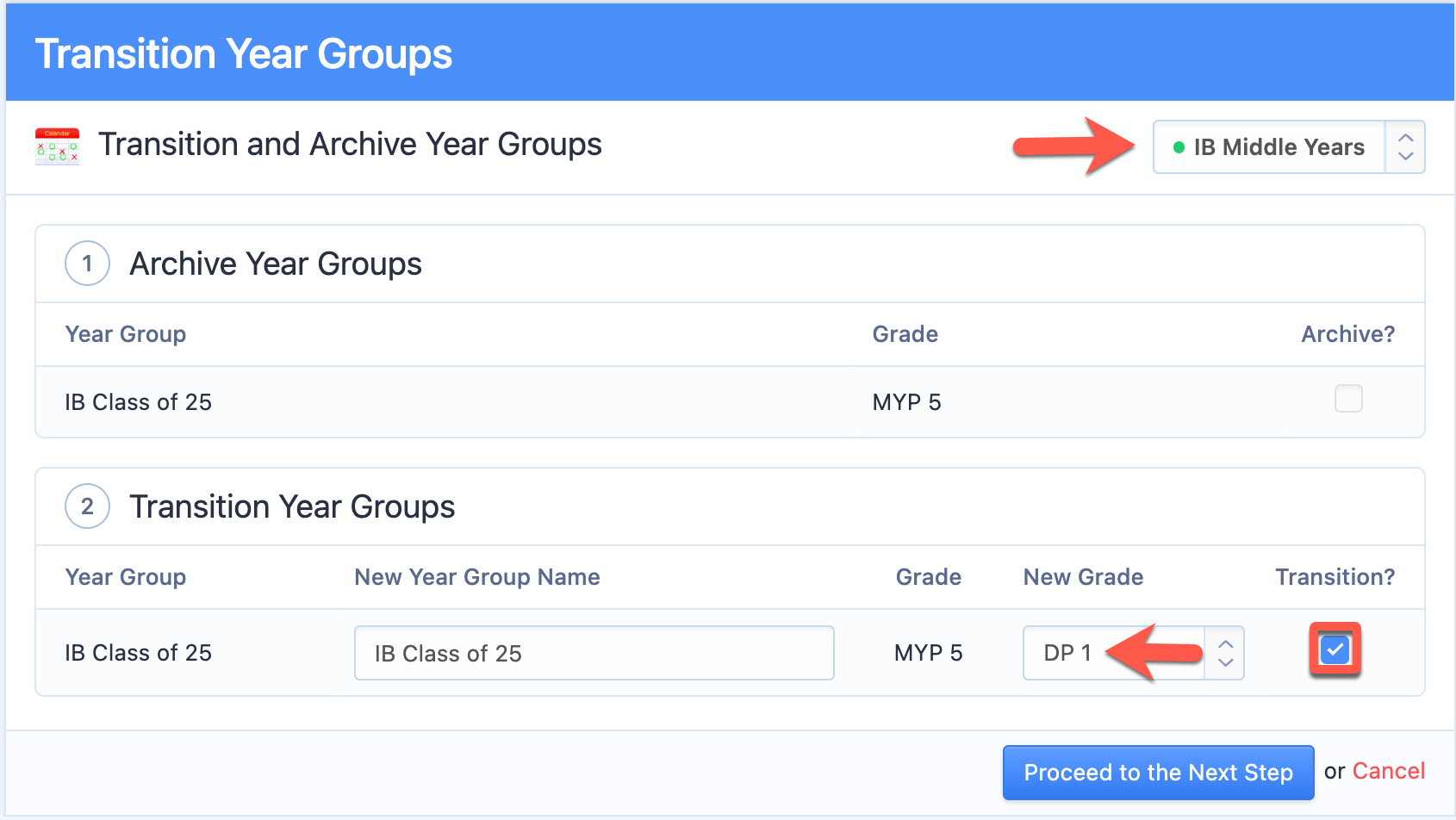Click the step 2 circle icon
The width and height of the screenshot is (1456, 820).
pos(87,506)
